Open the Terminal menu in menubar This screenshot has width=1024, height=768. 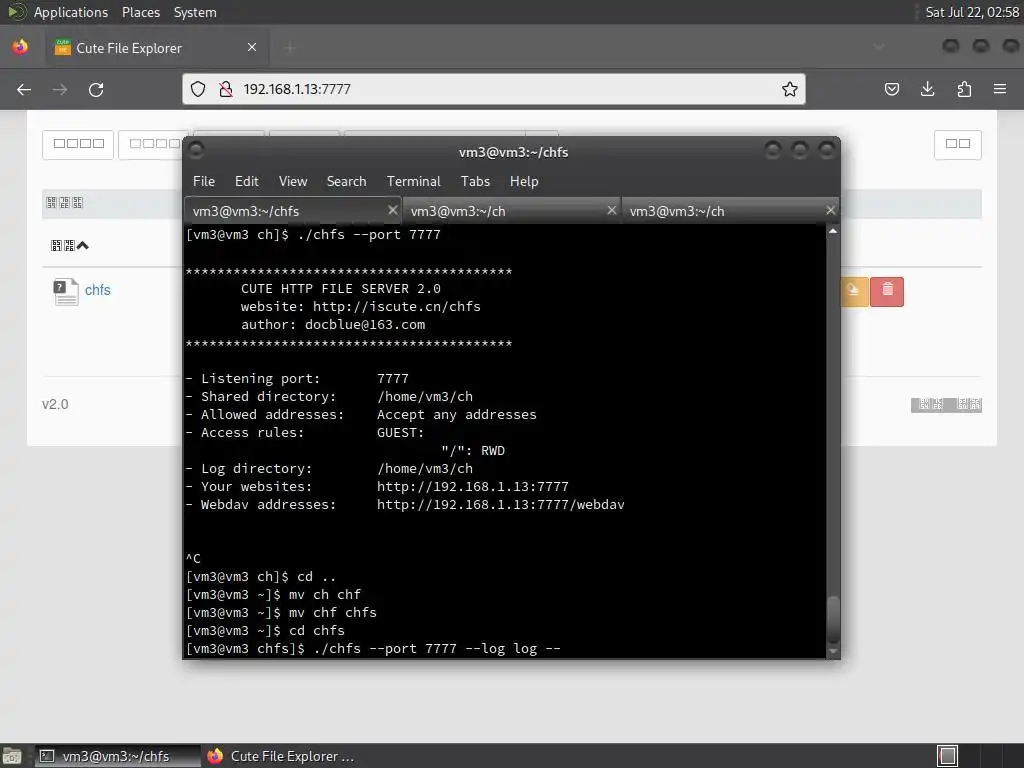pyautogui.click(x=413, y=182)
